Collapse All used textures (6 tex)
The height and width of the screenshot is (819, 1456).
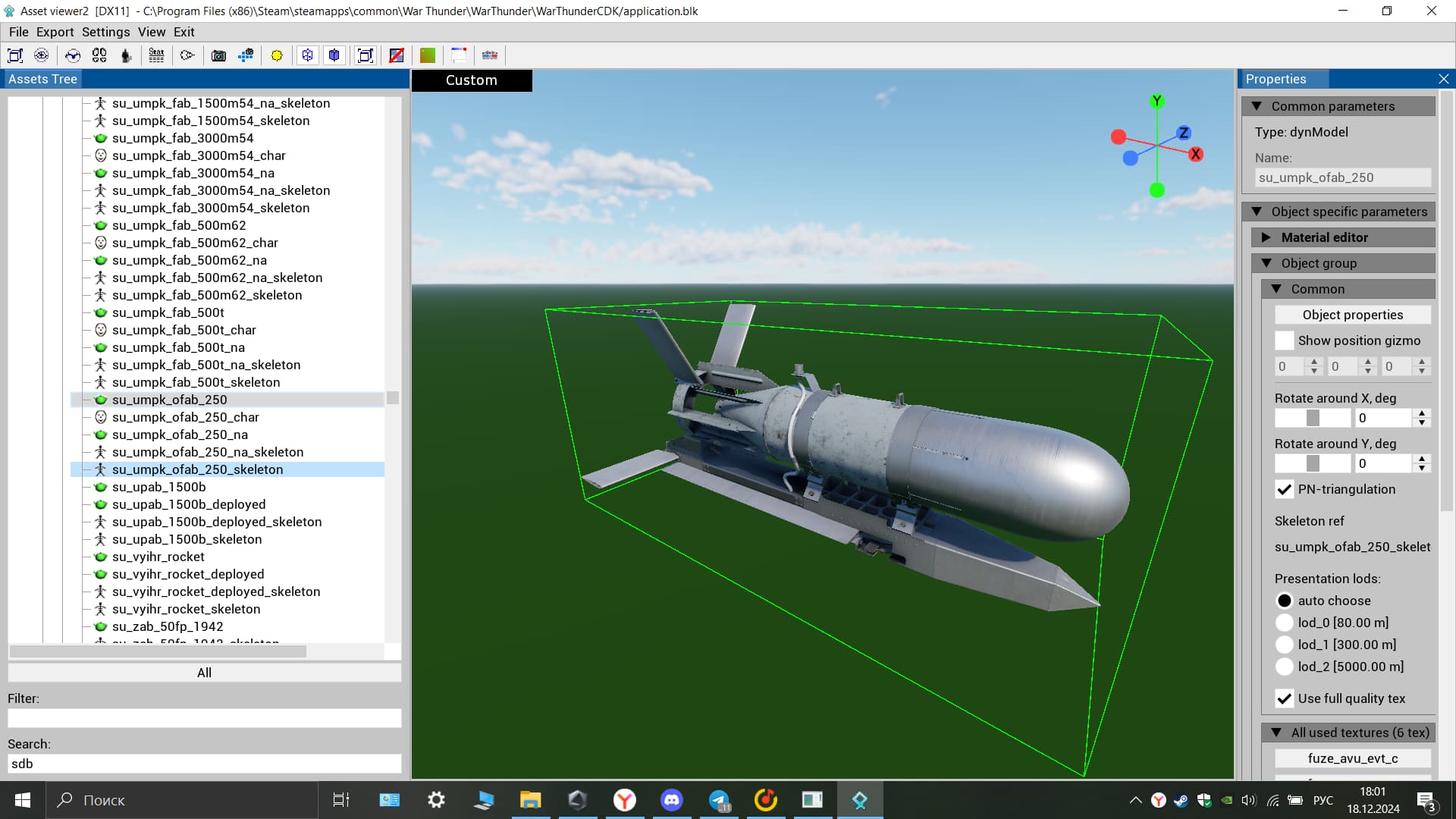[1348, 733]
